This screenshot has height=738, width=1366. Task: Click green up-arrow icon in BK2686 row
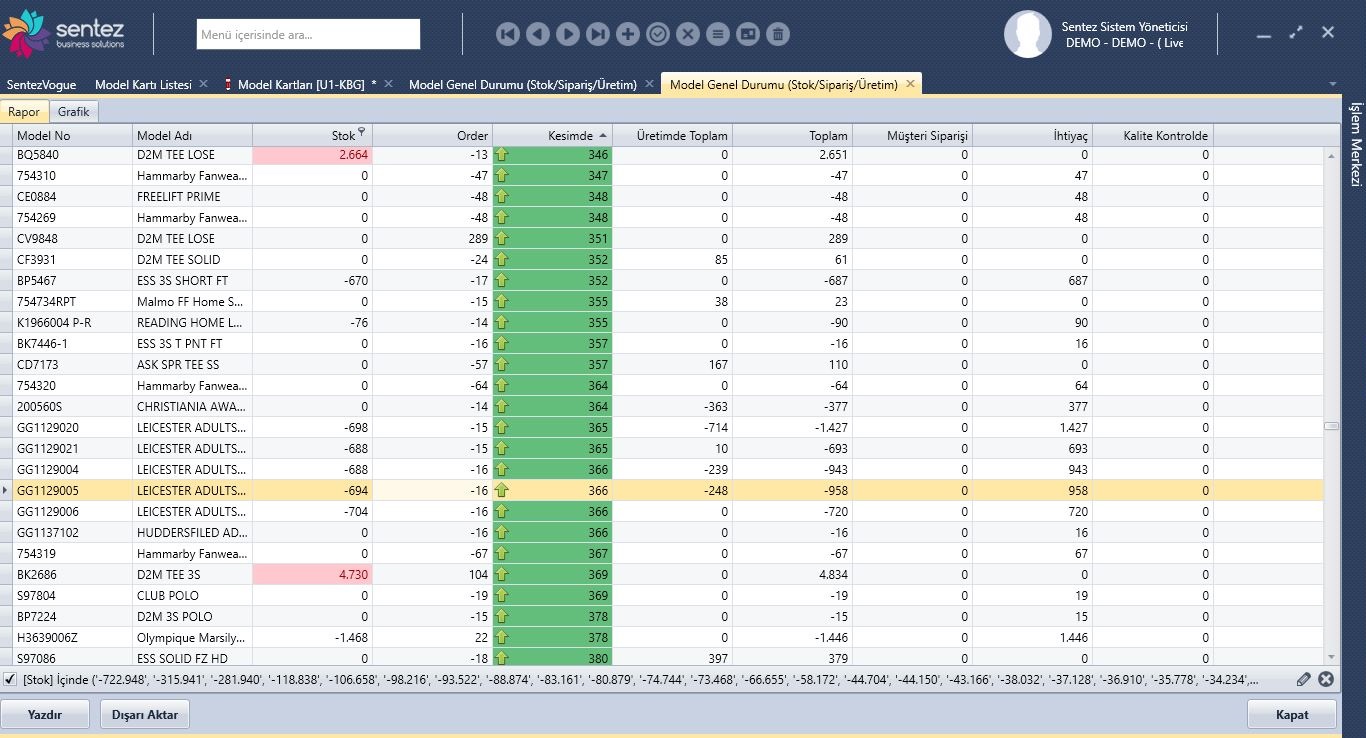[502, 575]
